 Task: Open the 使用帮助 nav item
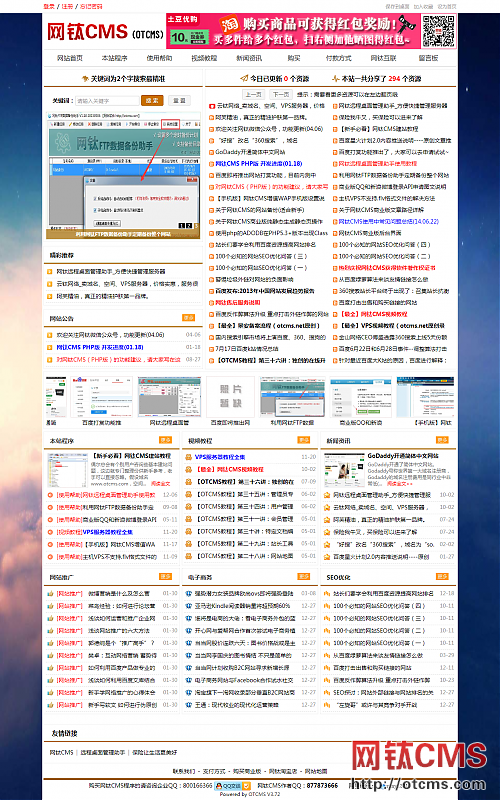coord(159,58)
